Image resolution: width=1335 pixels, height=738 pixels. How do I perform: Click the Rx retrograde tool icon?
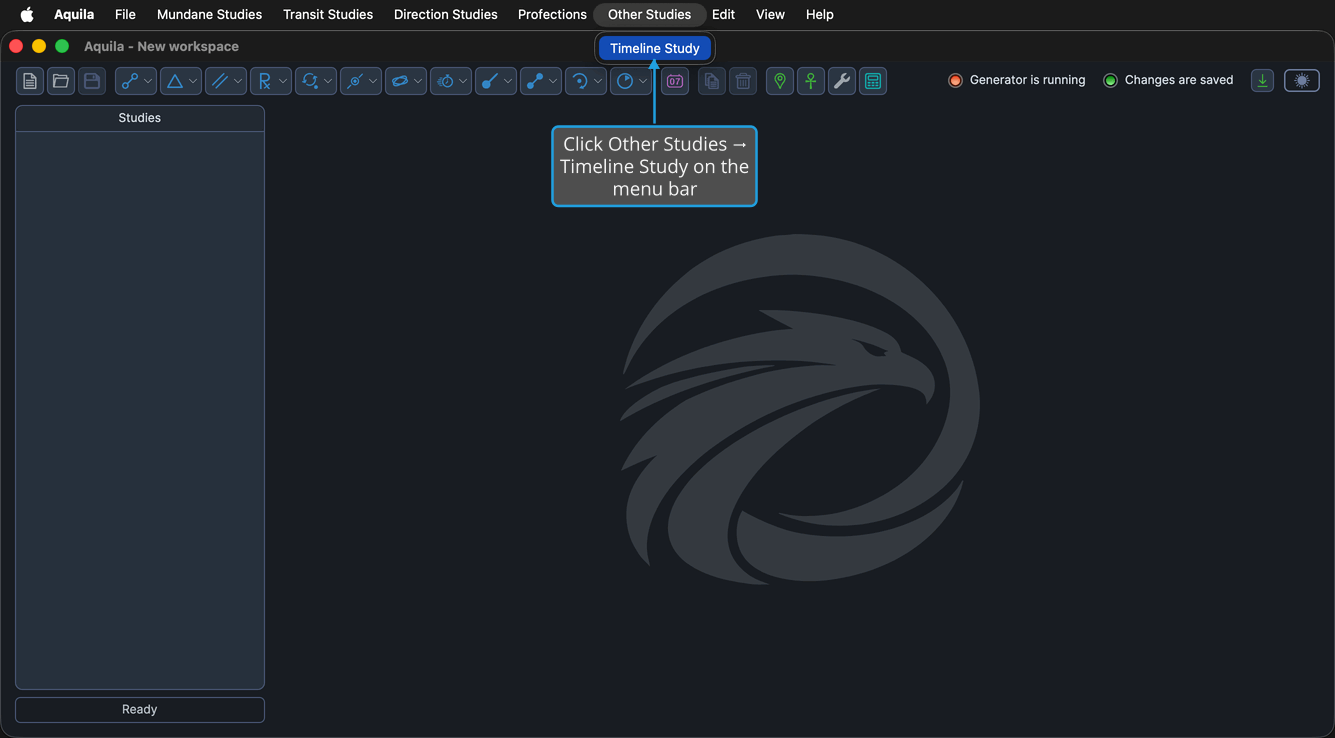pyautogui.click(x=265, y=81)
